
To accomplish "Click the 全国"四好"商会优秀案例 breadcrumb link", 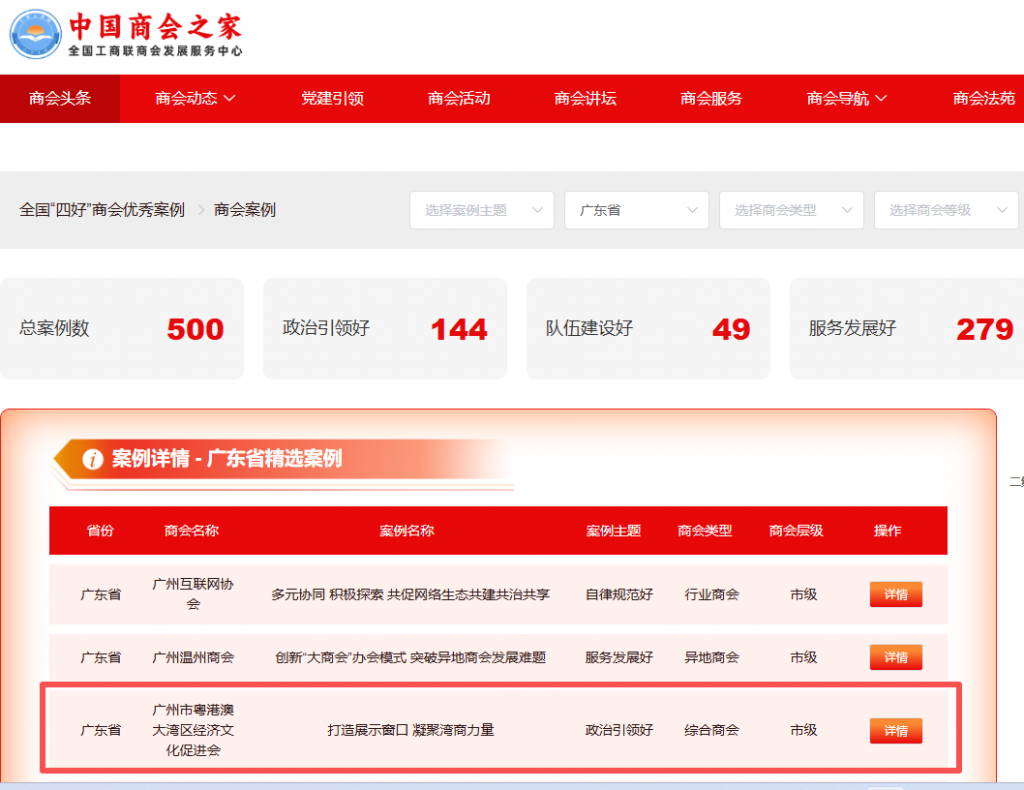I will click(x=102, y=210).
